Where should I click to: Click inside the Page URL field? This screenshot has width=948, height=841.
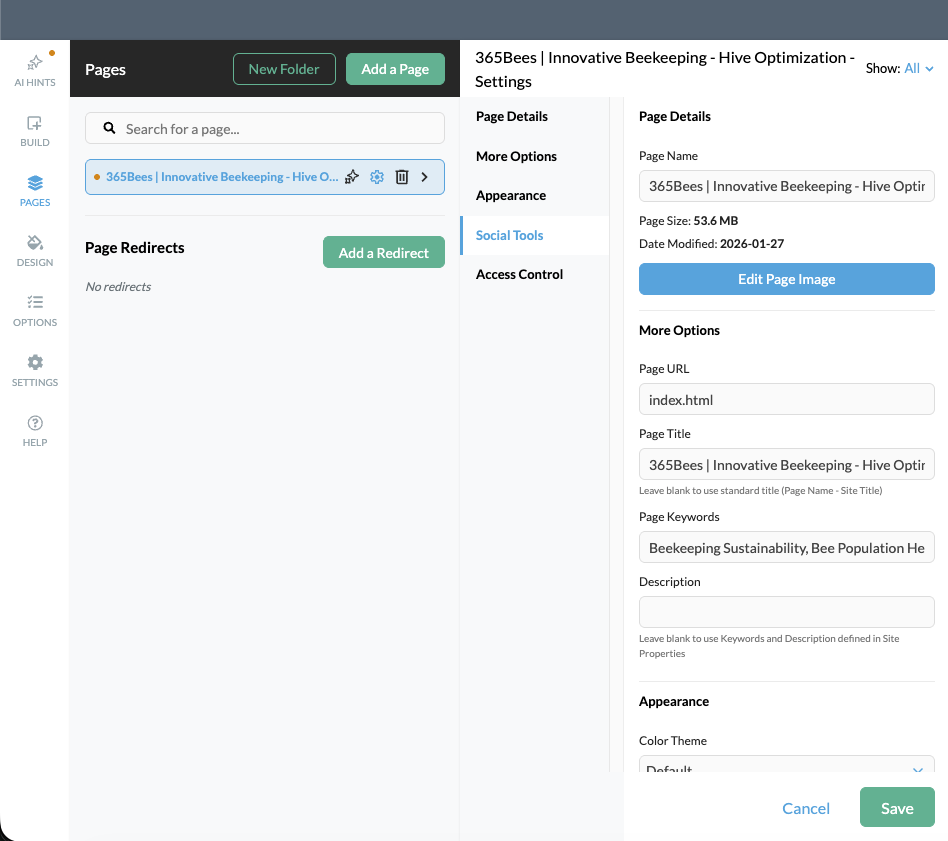click(786, 399)
